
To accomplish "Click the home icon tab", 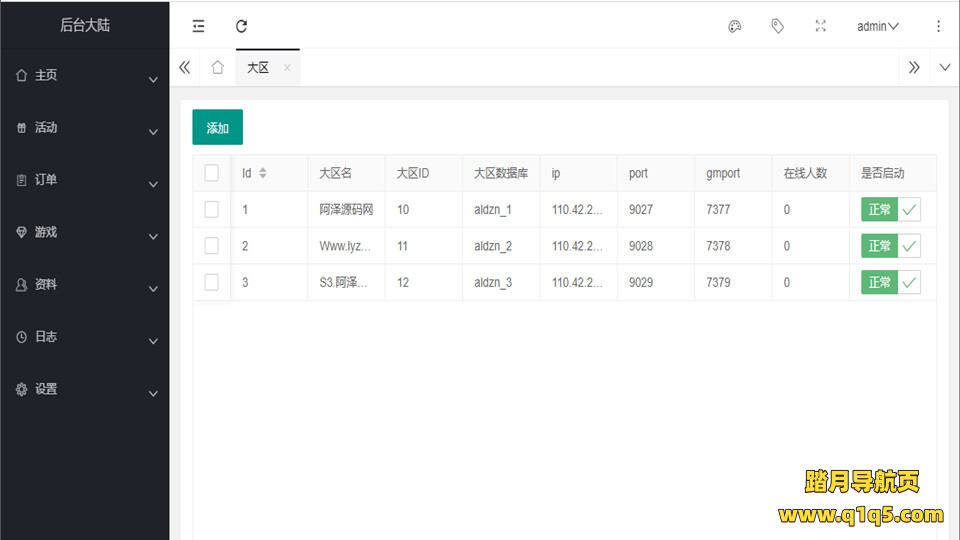I will [x=217, y=68].
